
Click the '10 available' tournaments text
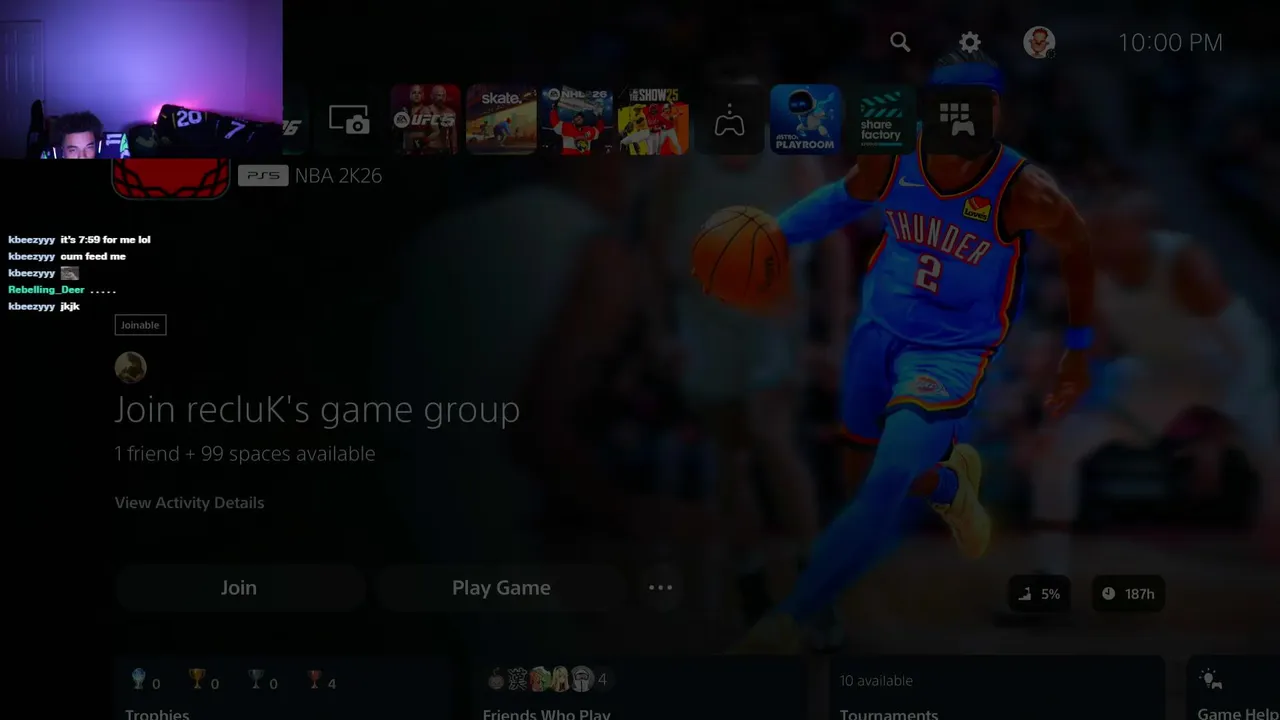click(x=876, y=681)
